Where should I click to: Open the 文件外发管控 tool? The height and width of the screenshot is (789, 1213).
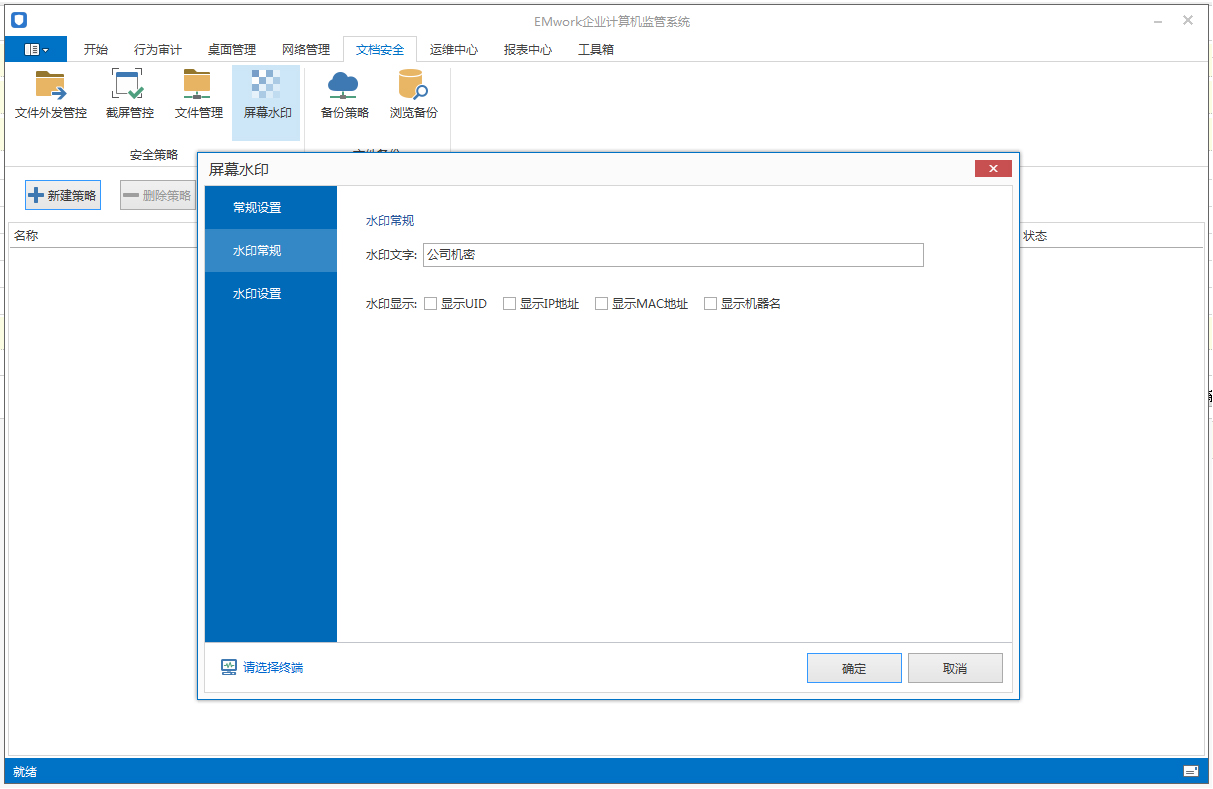[51, 96]
